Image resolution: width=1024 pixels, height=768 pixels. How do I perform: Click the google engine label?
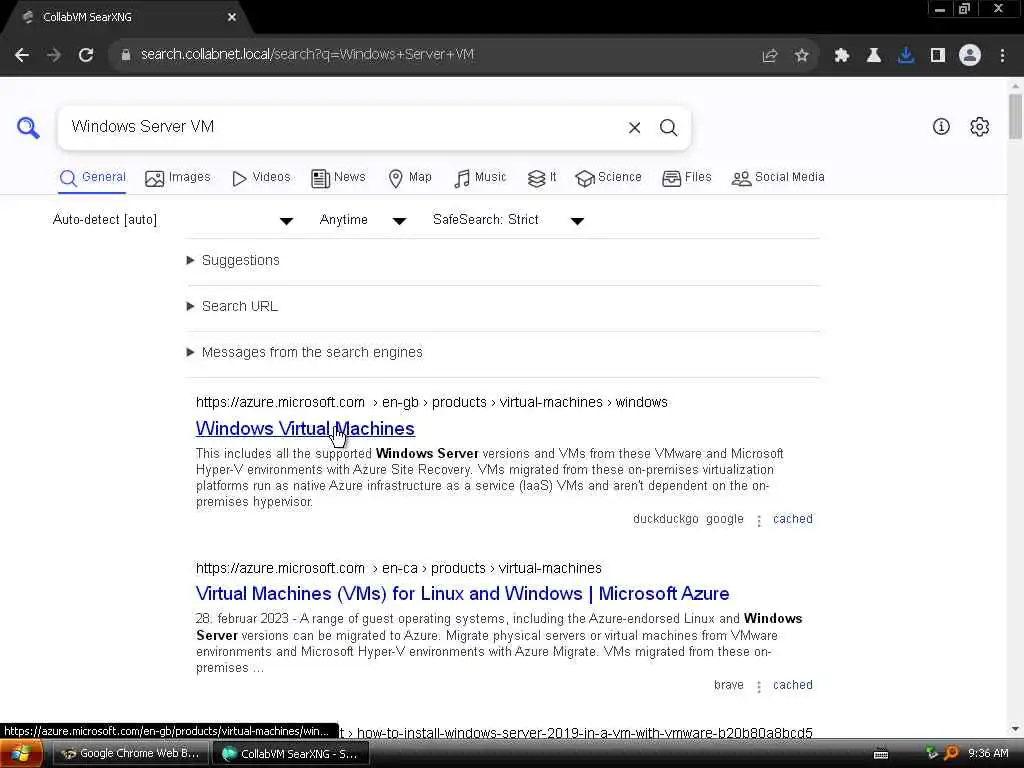[725, 519]
